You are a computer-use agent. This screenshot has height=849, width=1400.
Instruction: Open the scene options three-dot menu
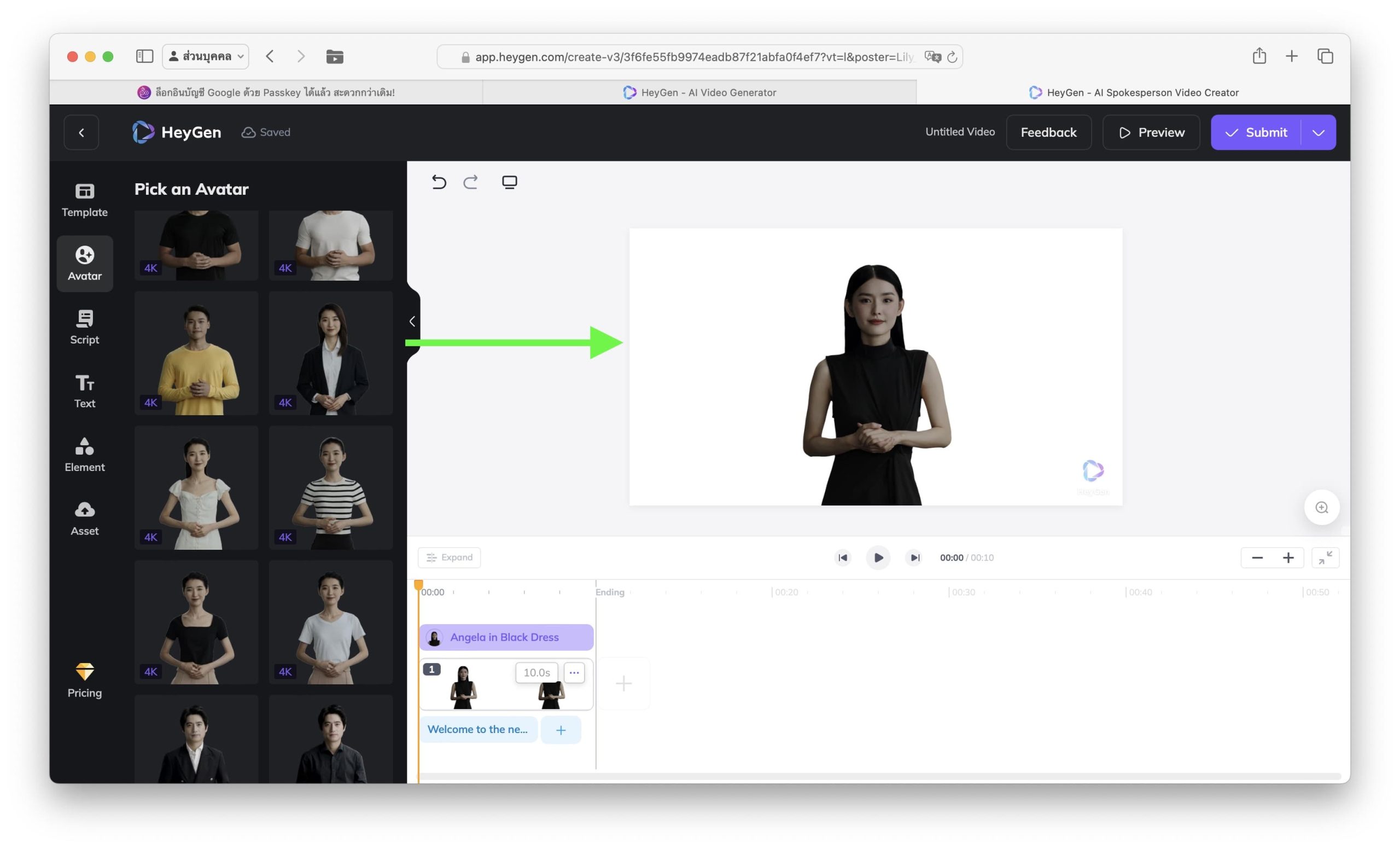coord(574,672)
